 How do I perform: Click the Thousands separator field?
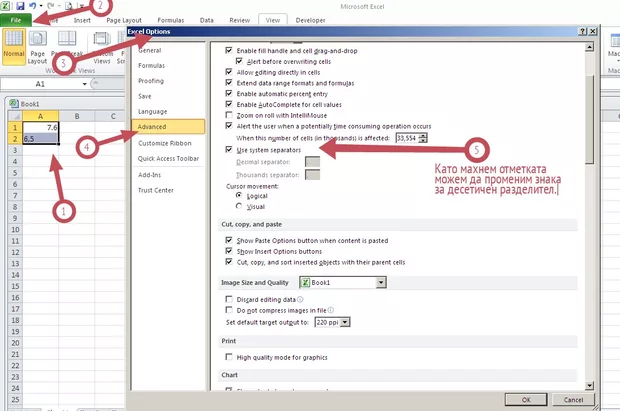pyautogui.click(x=312, y=175)
